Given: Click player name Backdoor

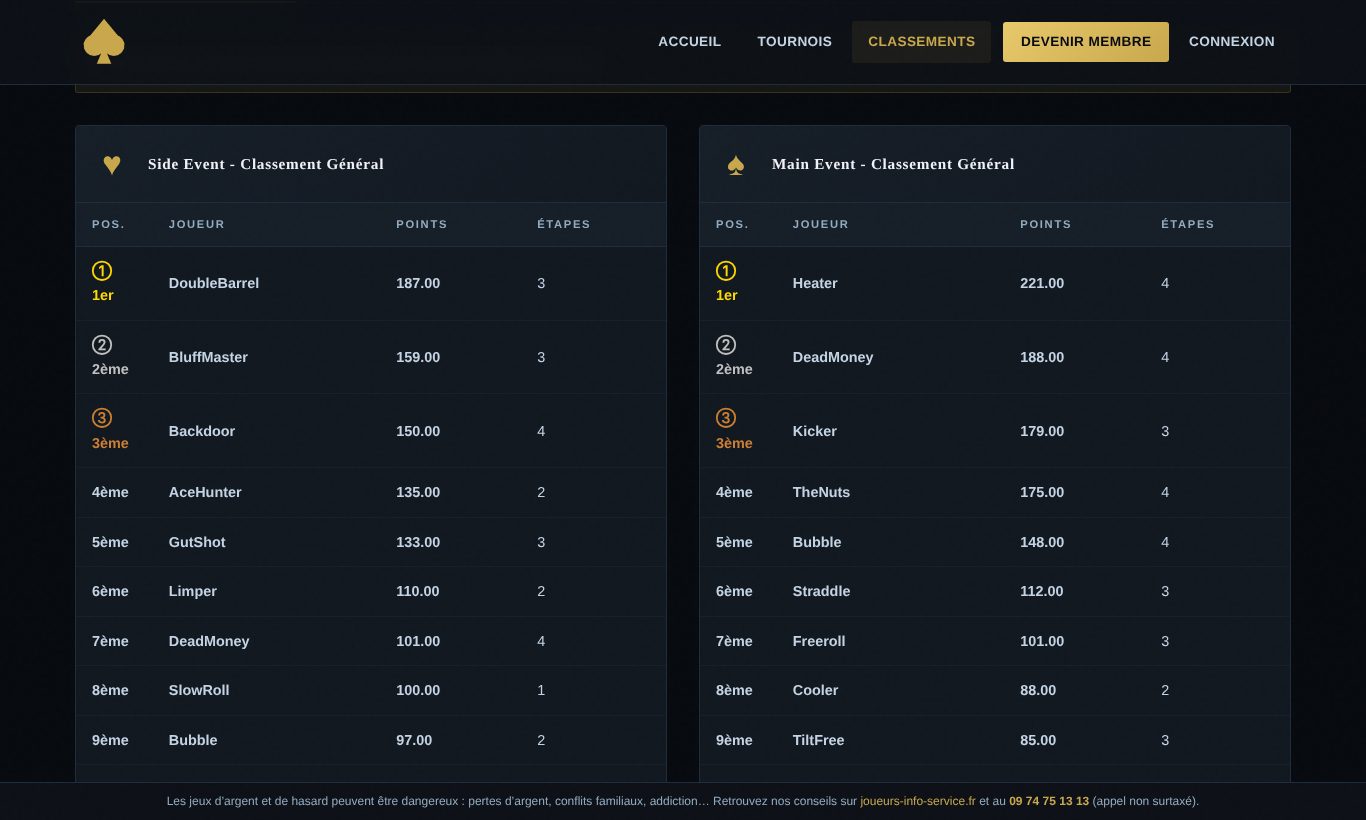Looking at the screenshot, I should [x=202, y=431].
